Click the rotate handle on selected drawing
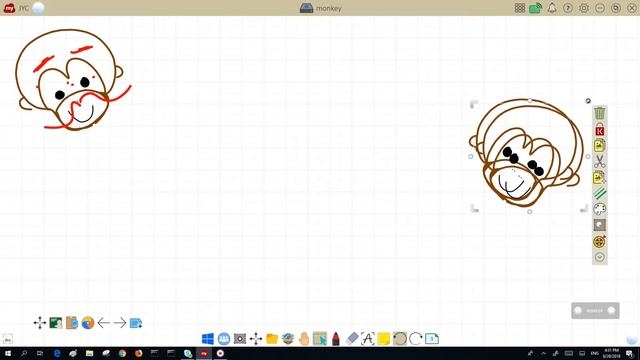Image resolution: width=640 pixels, height=360 pixels. click(x=588, y=101)
